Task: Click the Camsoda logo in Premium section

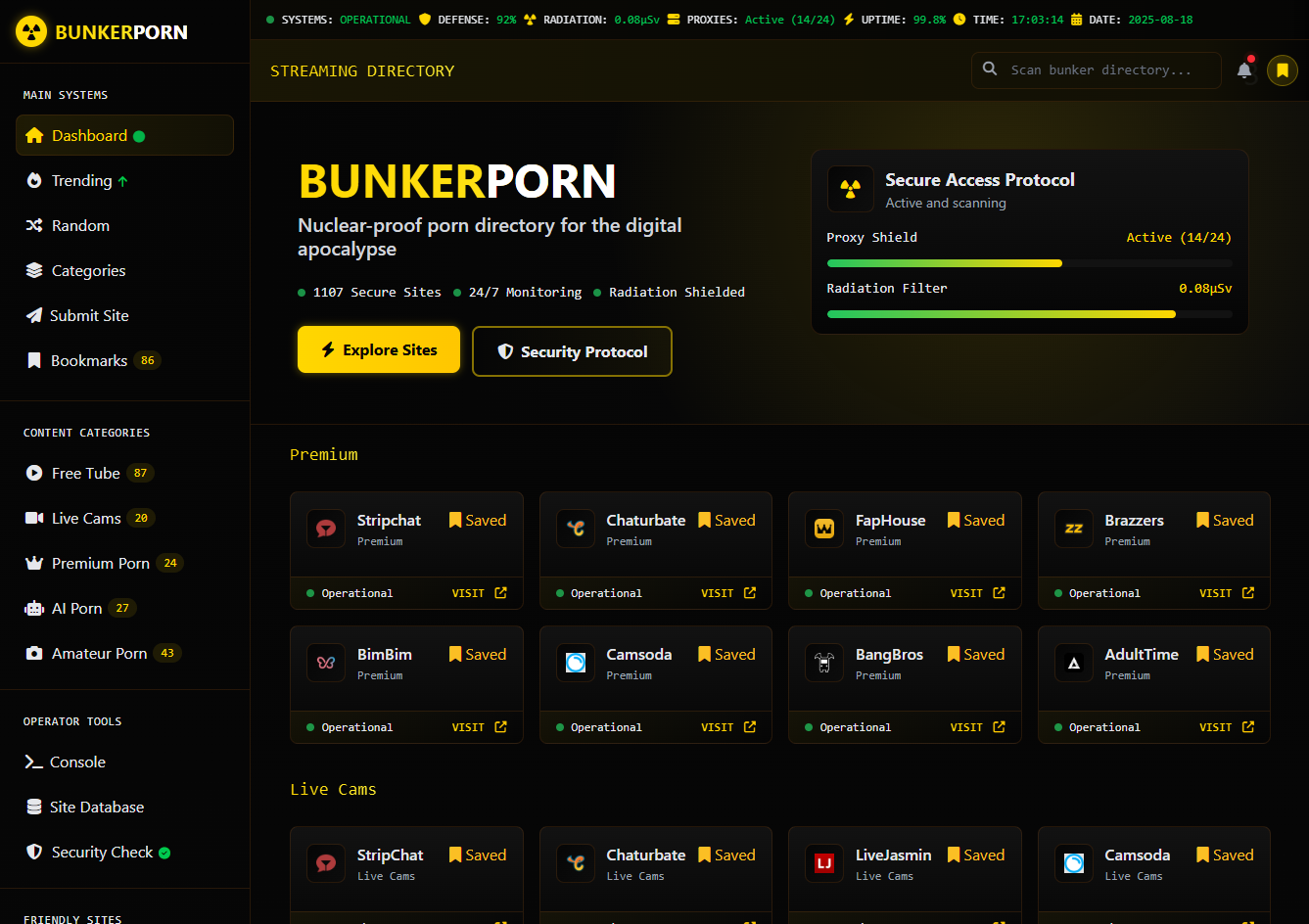Action: [x=576, y=663]
